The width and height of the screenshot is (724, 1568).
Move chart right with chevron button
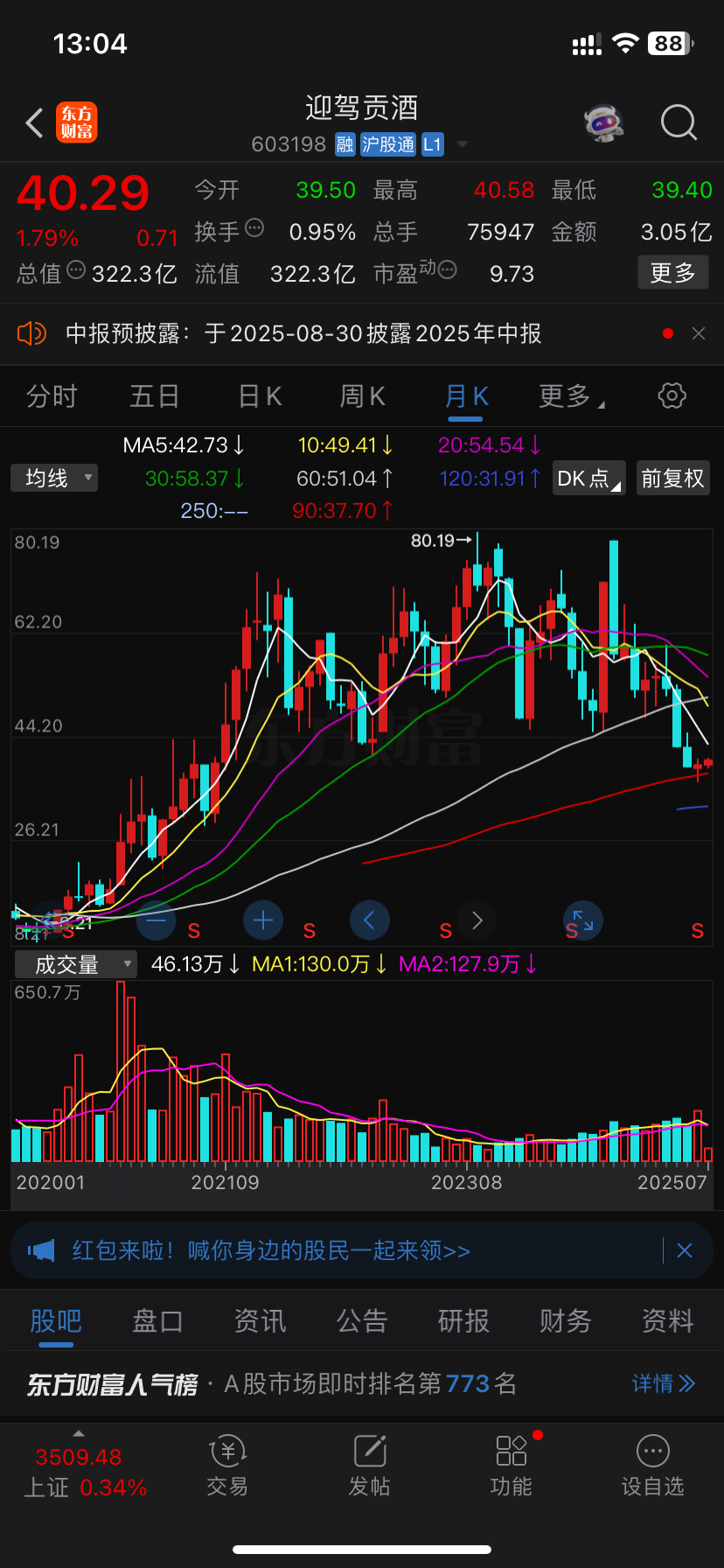pyautogui.click(x=477, y=920)
